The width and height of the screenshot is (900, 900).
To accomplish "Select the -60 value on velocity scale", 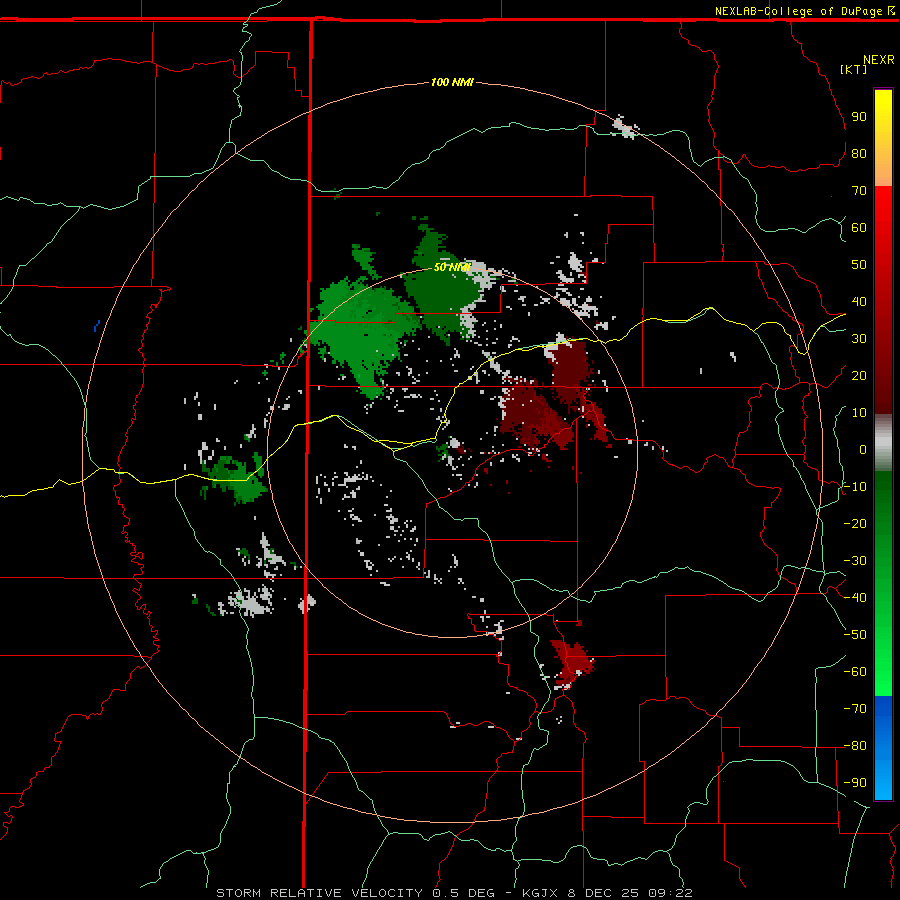I will (x=855, y=672).
